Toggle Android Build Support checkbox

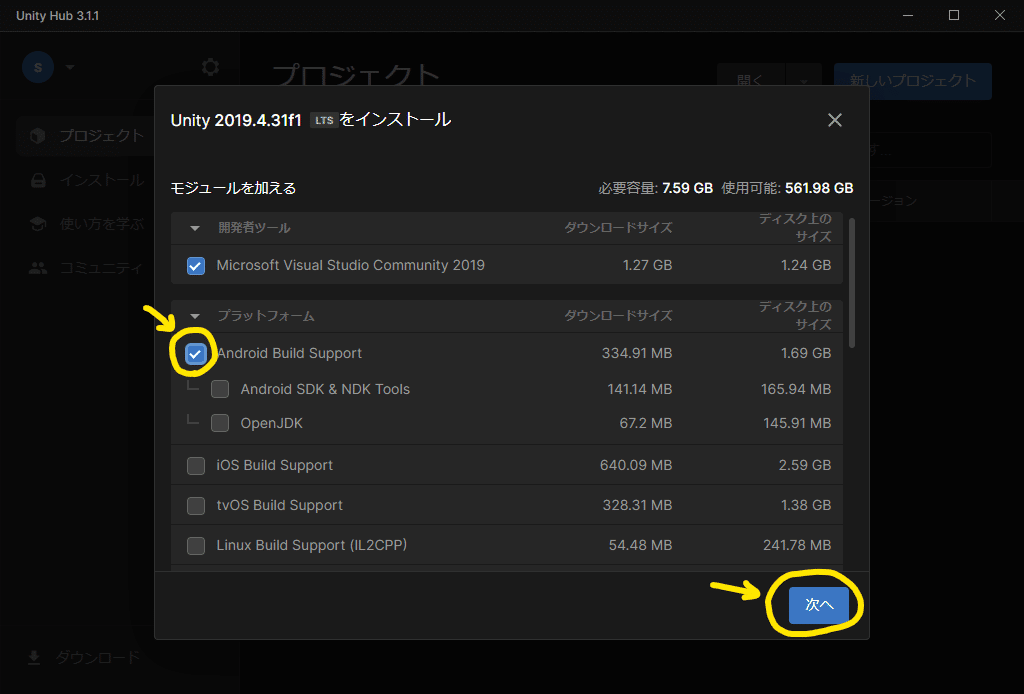pos(196,353)
